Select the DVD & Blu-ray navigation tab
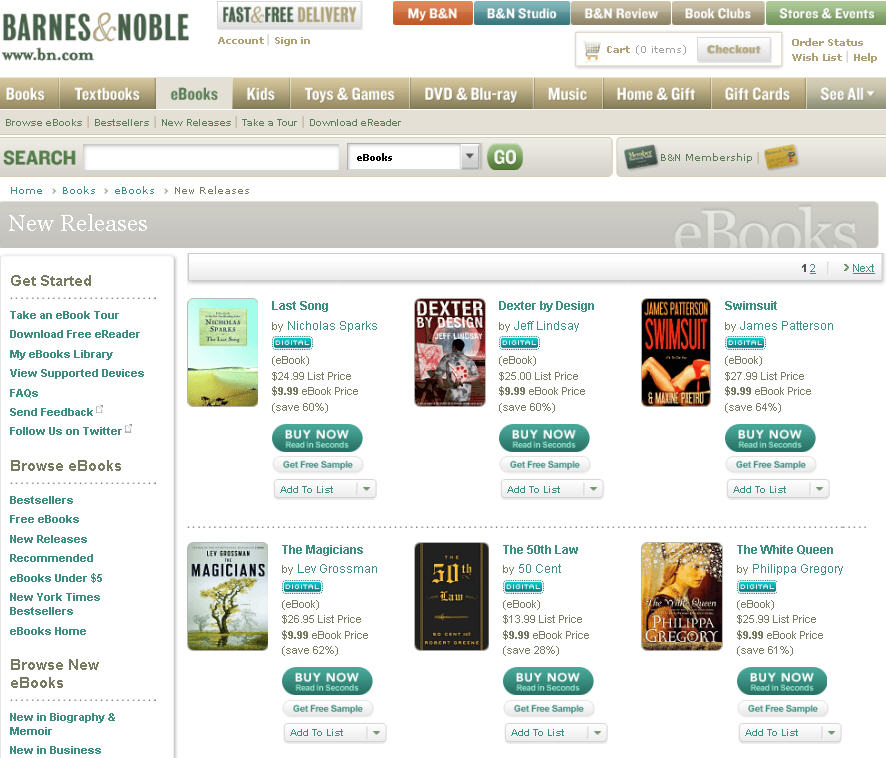 (471, 94)
